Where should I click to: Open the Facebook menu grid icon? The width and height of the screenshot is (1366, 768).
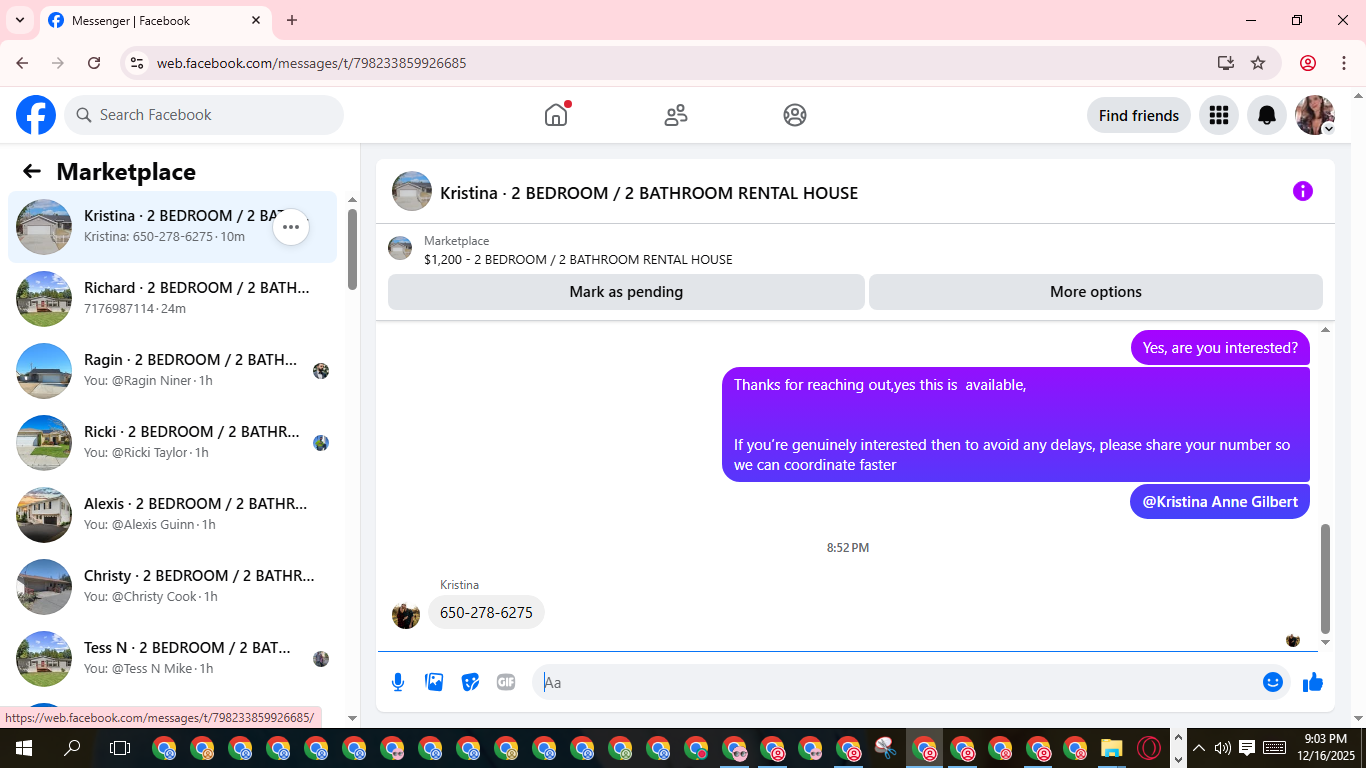pyautogui.click(x=1218, y=115)
